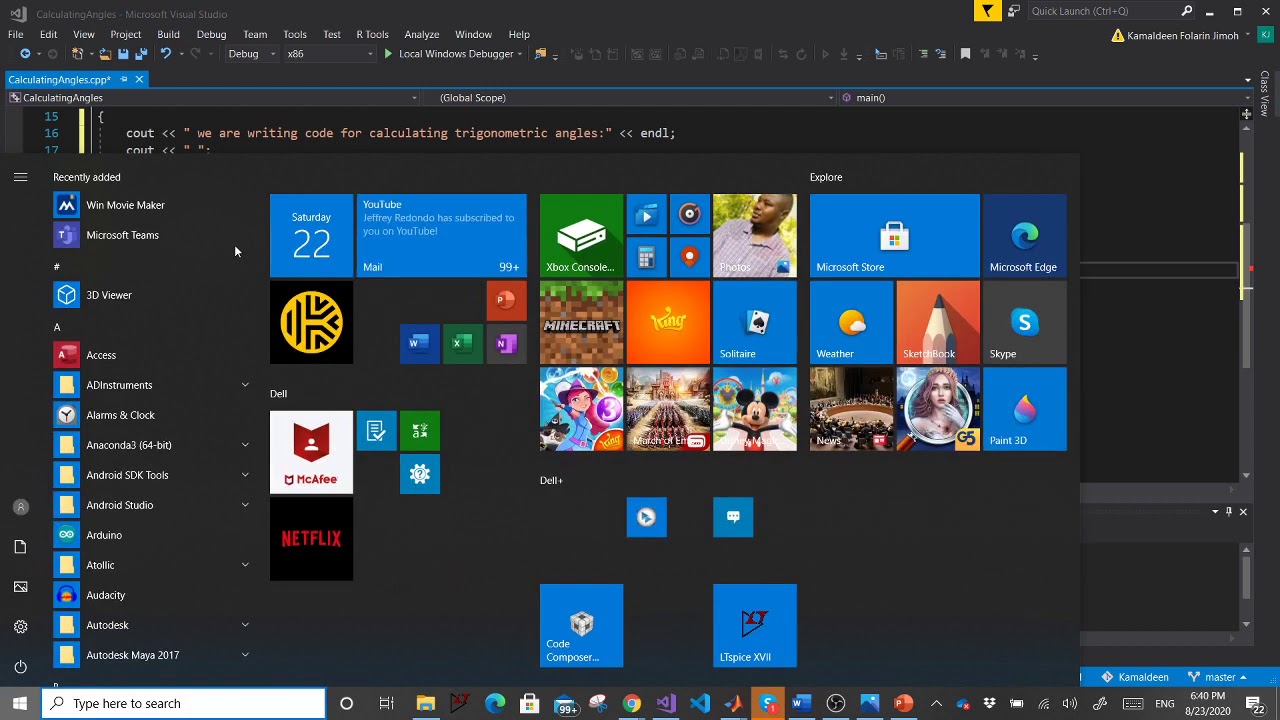Screen dimensions: 1280x720
Task: Expand the Start menu hamburger button
Action: 20,177
